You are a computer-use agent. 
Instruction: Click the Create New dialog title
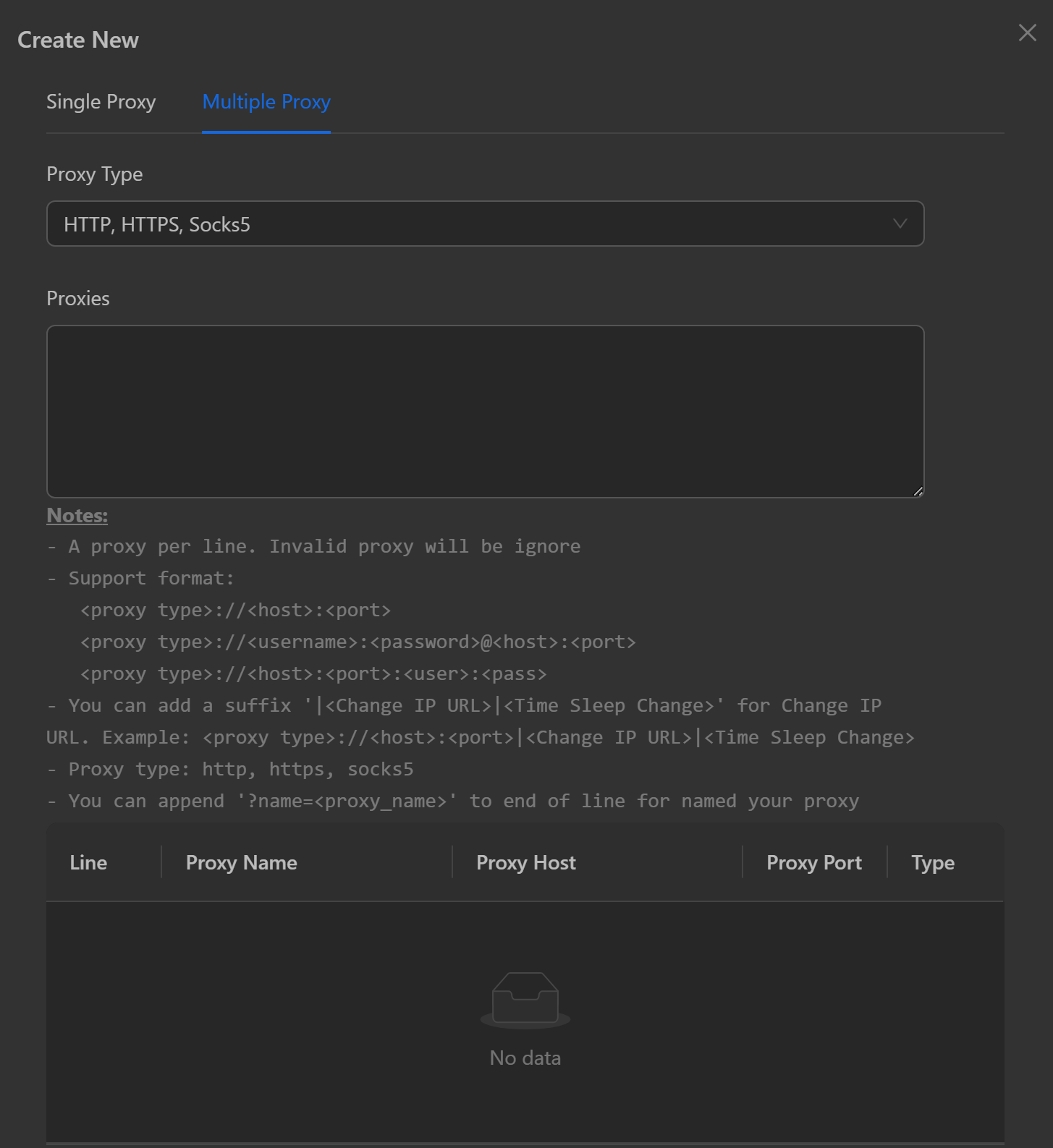[78, 41]
